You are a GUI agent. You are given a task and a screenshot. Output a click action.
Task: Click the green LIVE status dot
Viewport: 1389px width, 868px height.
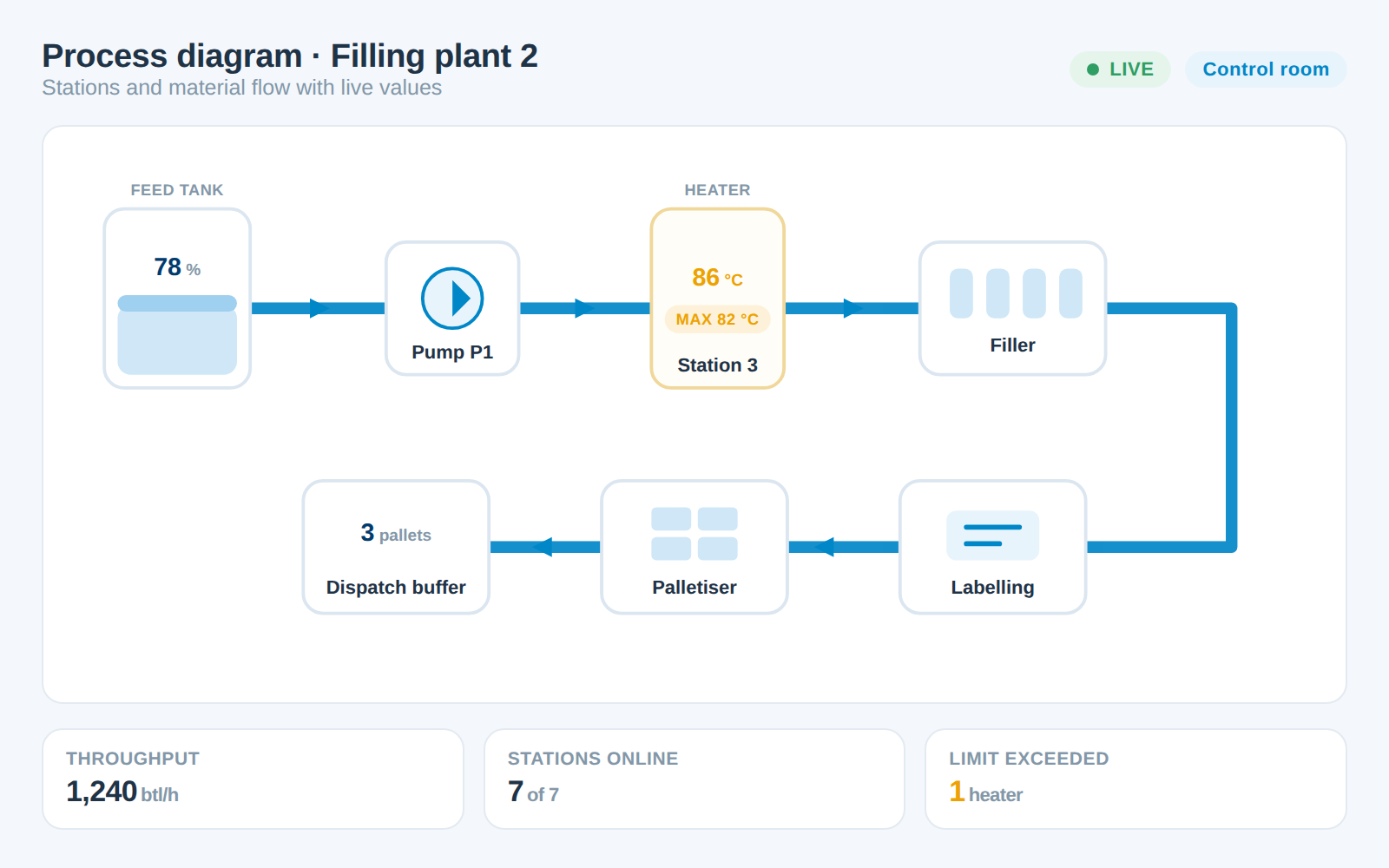pos(1093,69)
